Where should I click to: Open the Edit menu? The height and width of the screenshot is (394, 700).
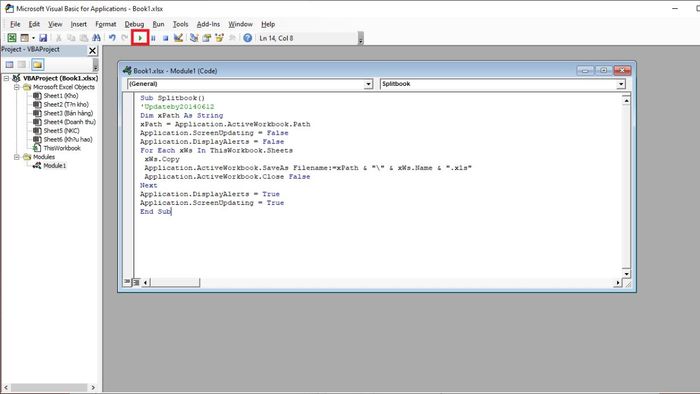pyautogui.click(x=34, y=24)
